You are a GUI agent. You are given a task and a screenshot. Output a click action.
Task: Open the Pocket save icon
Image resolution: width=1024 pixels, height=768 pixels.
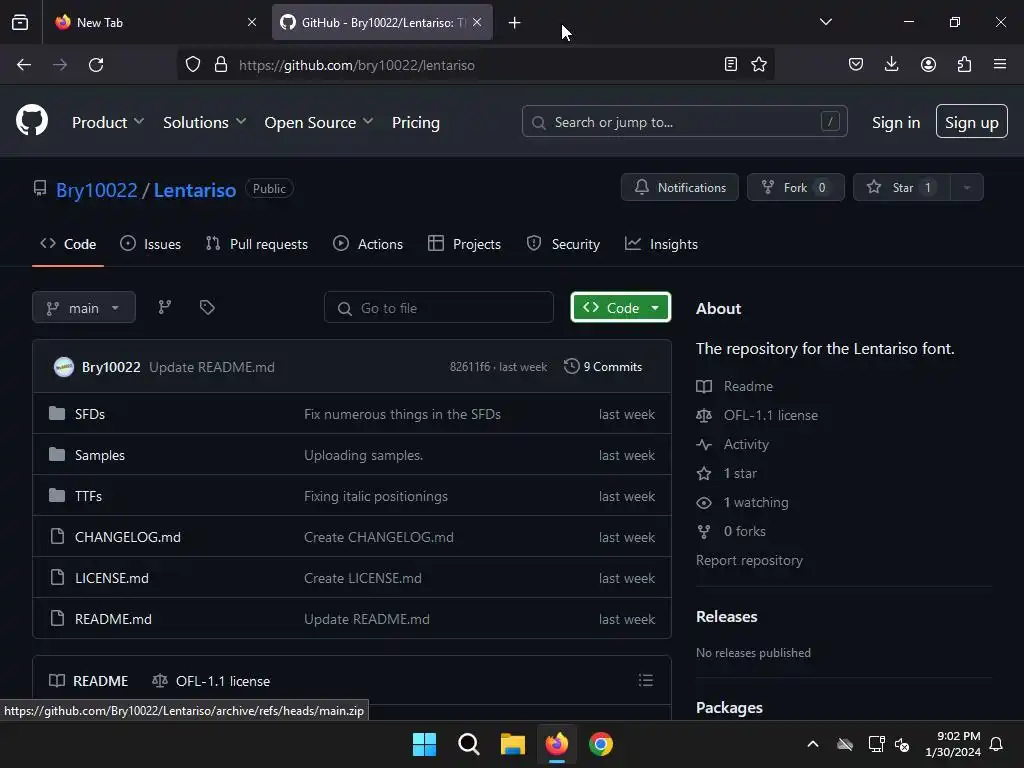[x=856, y=64]
